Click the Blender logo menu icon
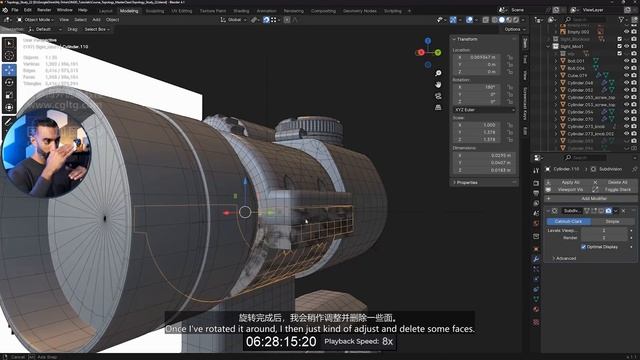Viewport: 640px width, 360px height. (5, 10)
